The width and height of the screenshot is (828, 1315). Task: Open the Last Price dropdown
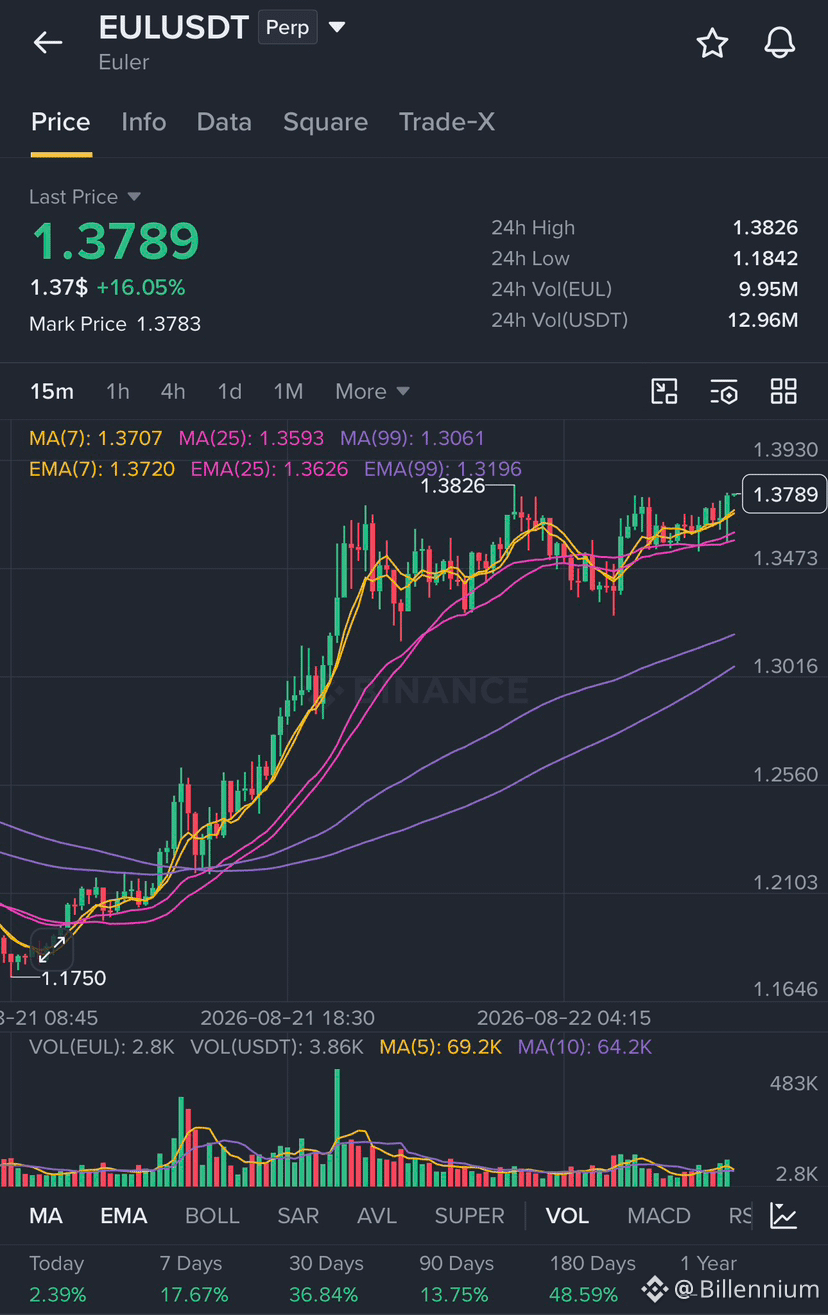[85, 197]
